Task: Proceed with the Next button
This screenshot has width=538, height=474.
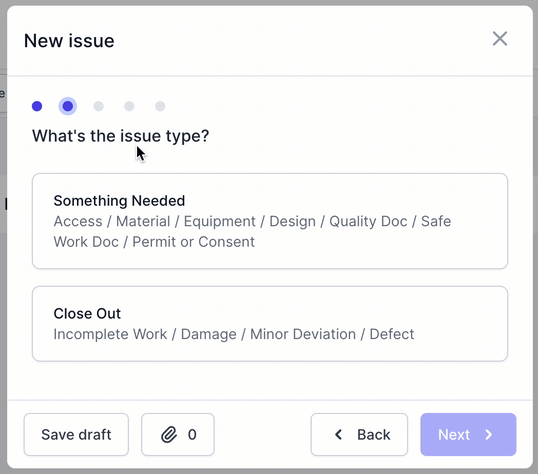Action: pos(468,435)
